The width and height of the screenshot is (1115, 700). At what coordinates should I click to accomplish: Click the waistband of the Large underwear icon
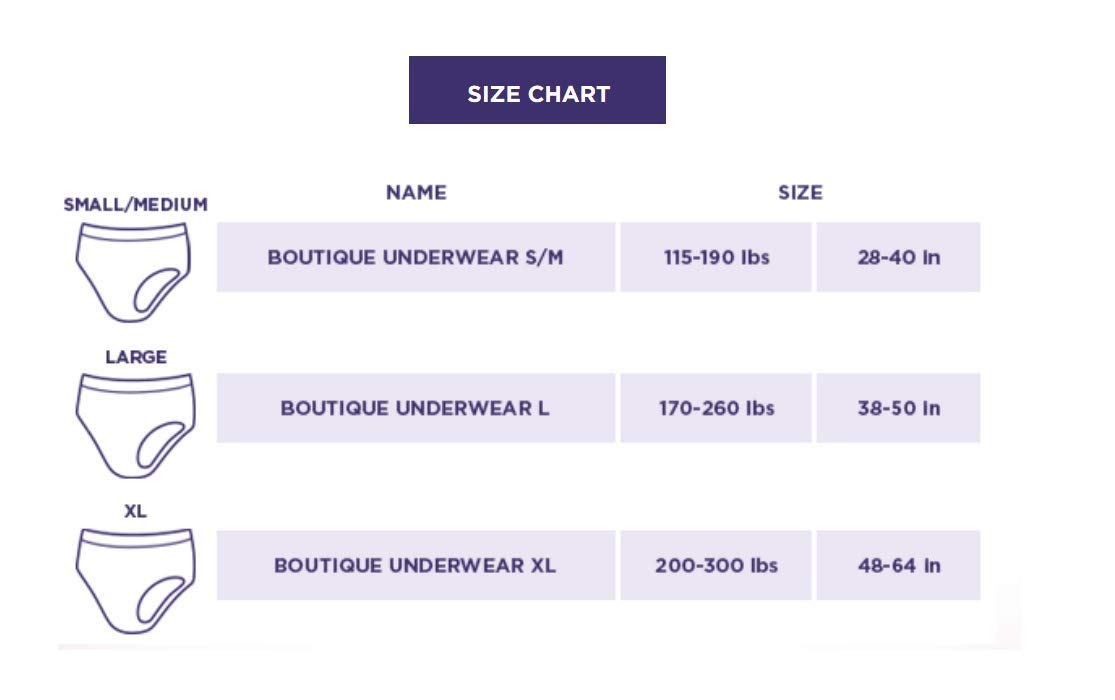135,383
